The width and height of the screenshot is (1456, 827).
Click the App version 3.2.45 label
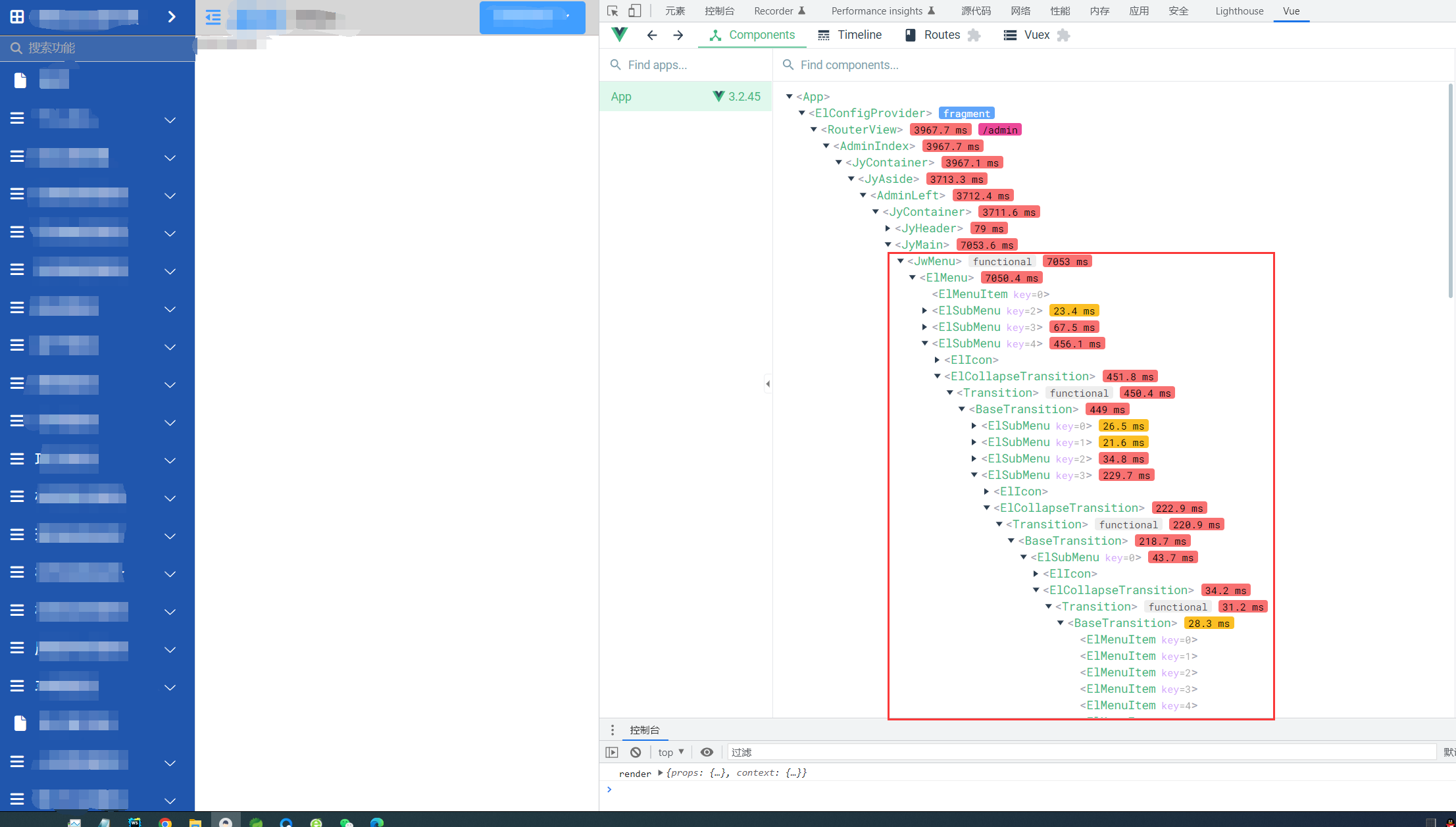pos(735,96)
